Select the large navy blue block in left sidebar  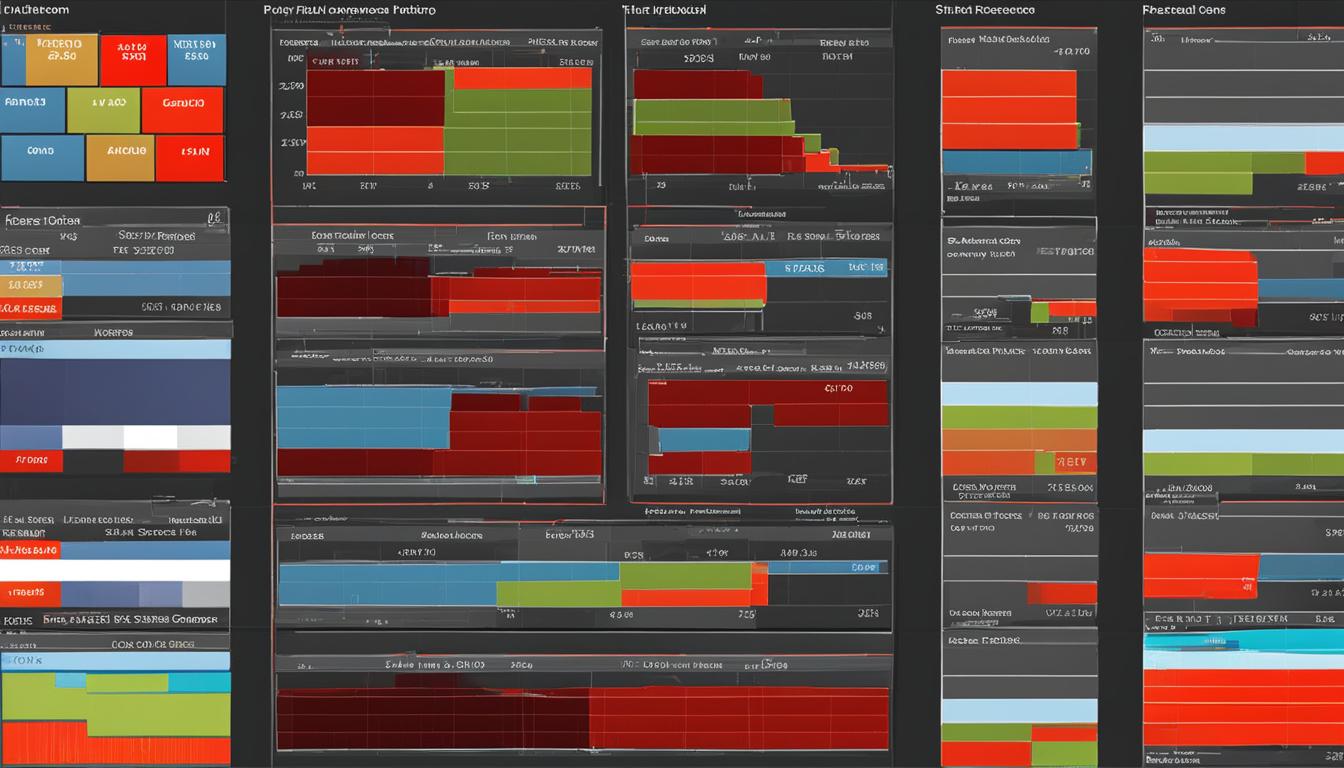click(115, 392)
